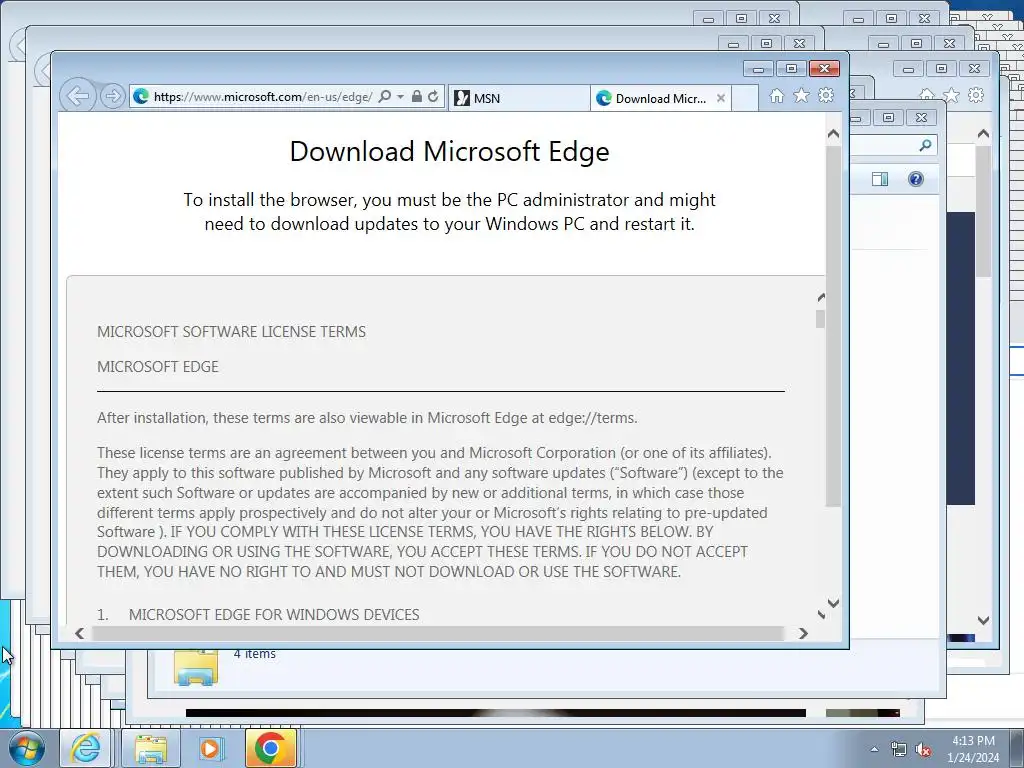Click the Favorites star in the background IE window
The height and width of the screenshot is (768, 1024).
point(952,95)
